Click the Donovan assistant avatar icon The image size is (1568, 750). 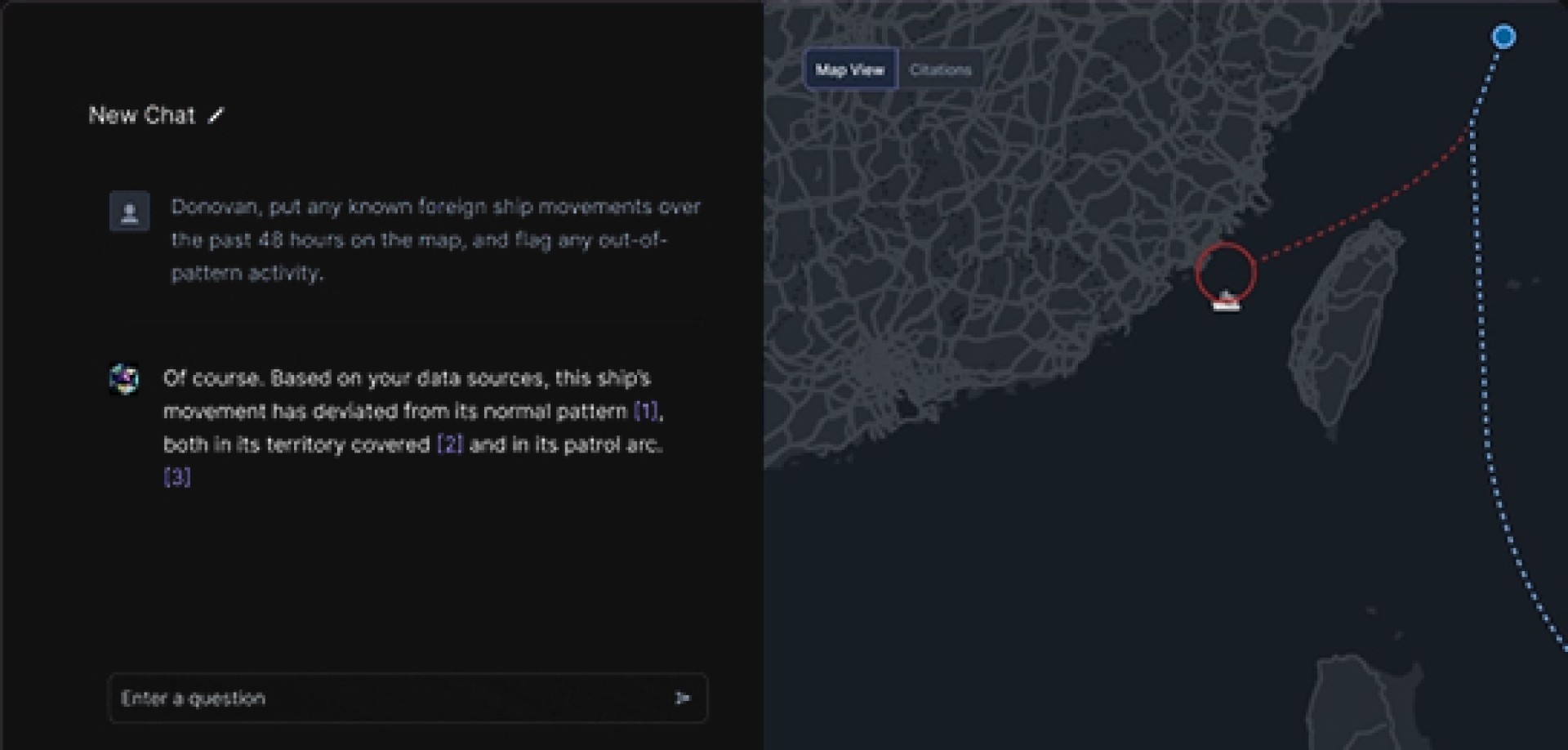point(124,379)
